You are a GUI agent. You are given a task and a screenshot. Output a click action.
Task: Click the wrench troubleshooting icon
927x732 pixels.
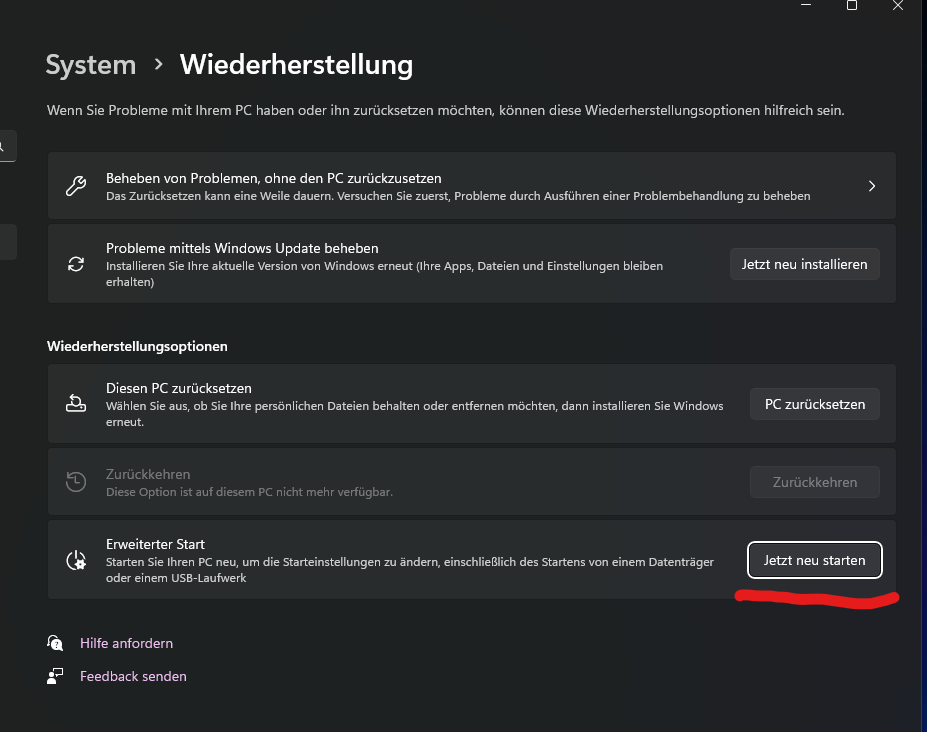(x=76, y=186)
